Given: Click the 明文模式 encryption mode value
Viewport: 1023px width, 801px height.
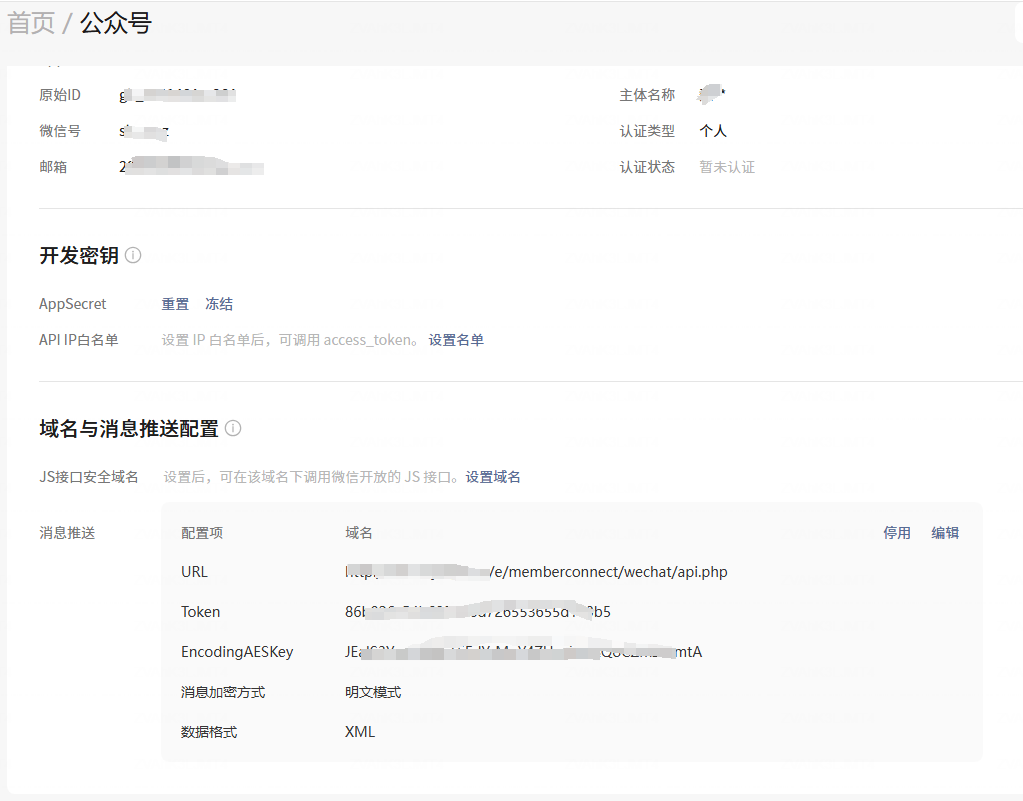Looking at the screenshot, I should point(371,691).
